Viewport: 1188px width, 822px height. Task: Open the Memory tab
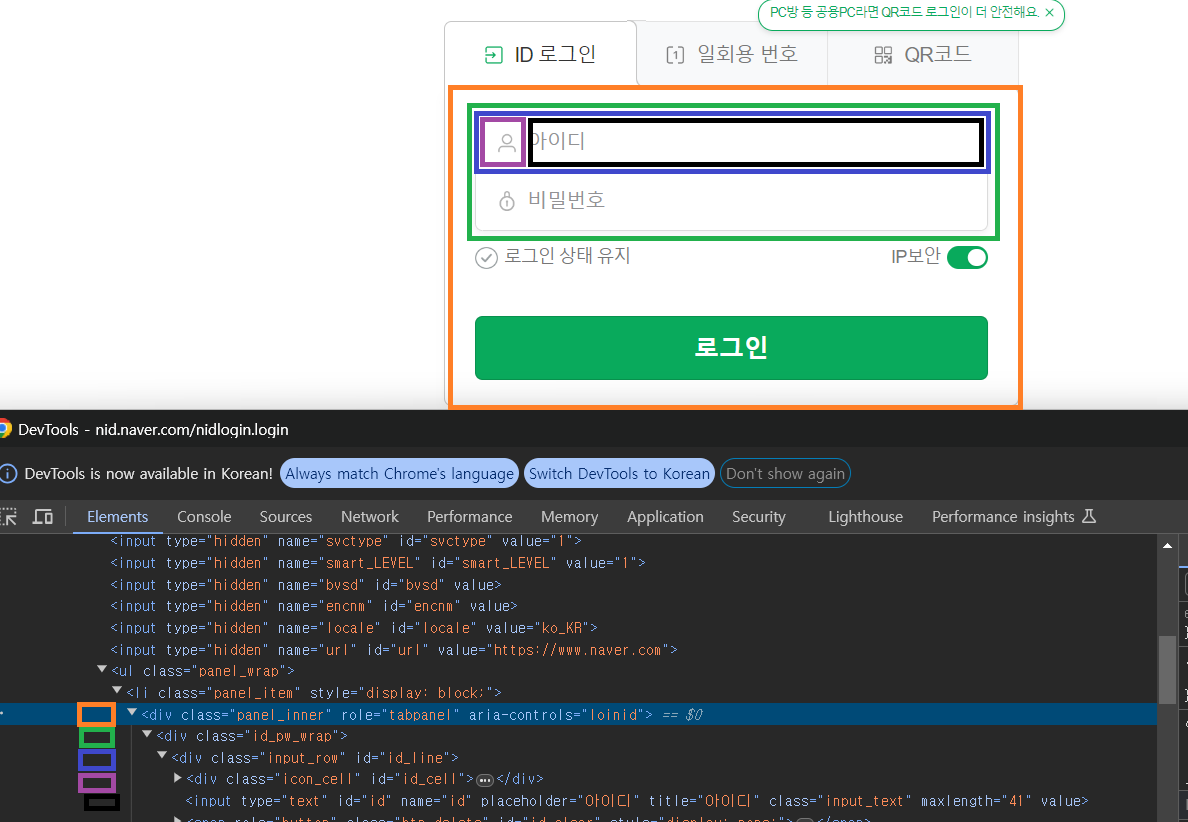tap(570, 517)
